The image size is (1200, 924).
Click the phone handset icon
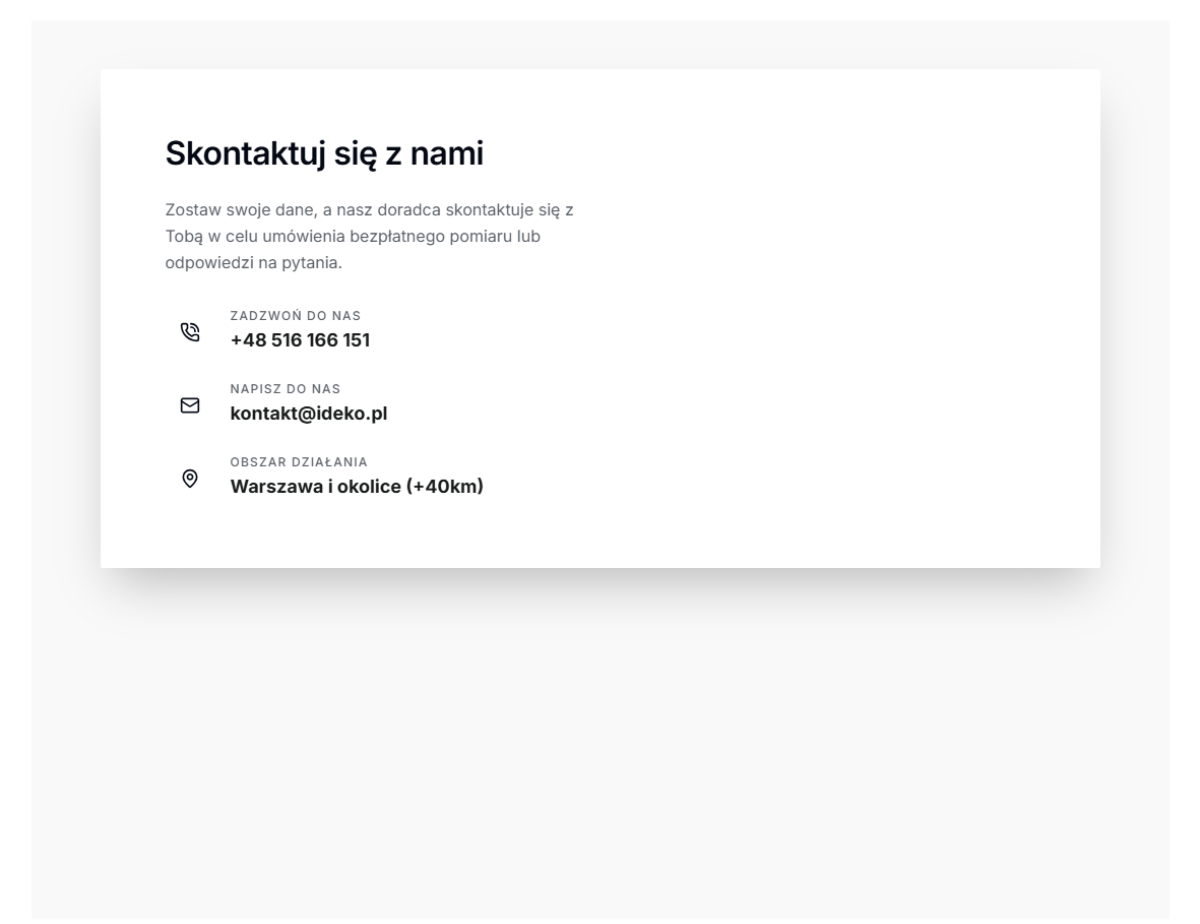[189, 332]
